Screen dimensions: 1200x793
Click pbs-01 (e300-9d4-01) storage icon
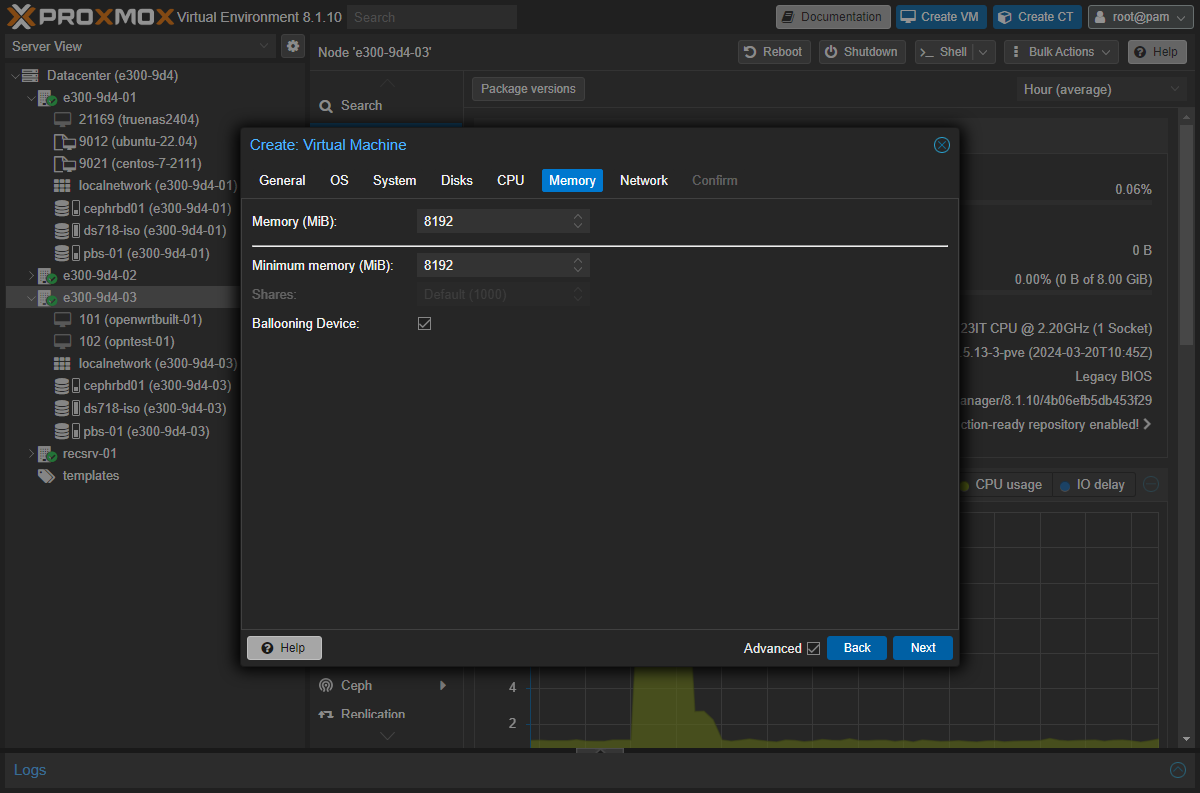[x=66, y=253]
